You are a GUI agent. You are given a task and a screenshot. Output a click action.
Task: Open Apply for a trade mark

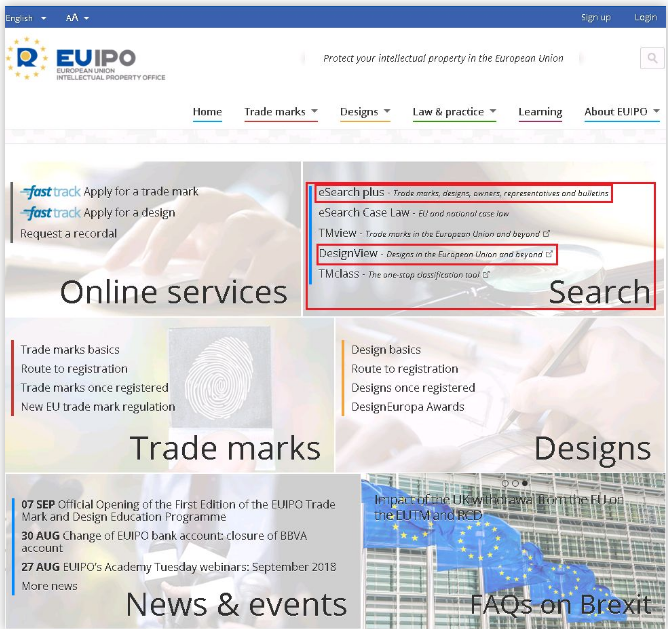(x=141, y=192)
